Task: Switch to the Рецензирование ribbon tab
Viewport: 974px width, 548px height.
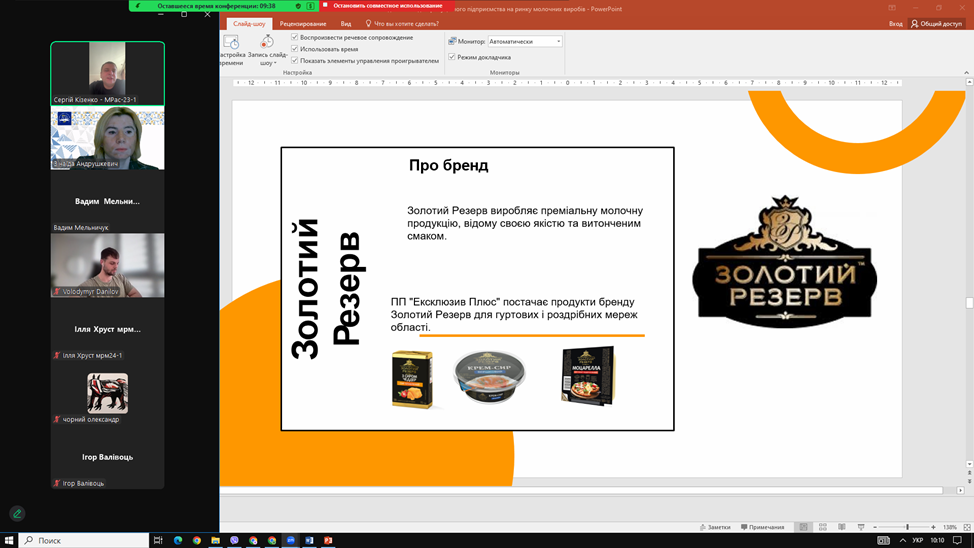Action: point(303,24)
